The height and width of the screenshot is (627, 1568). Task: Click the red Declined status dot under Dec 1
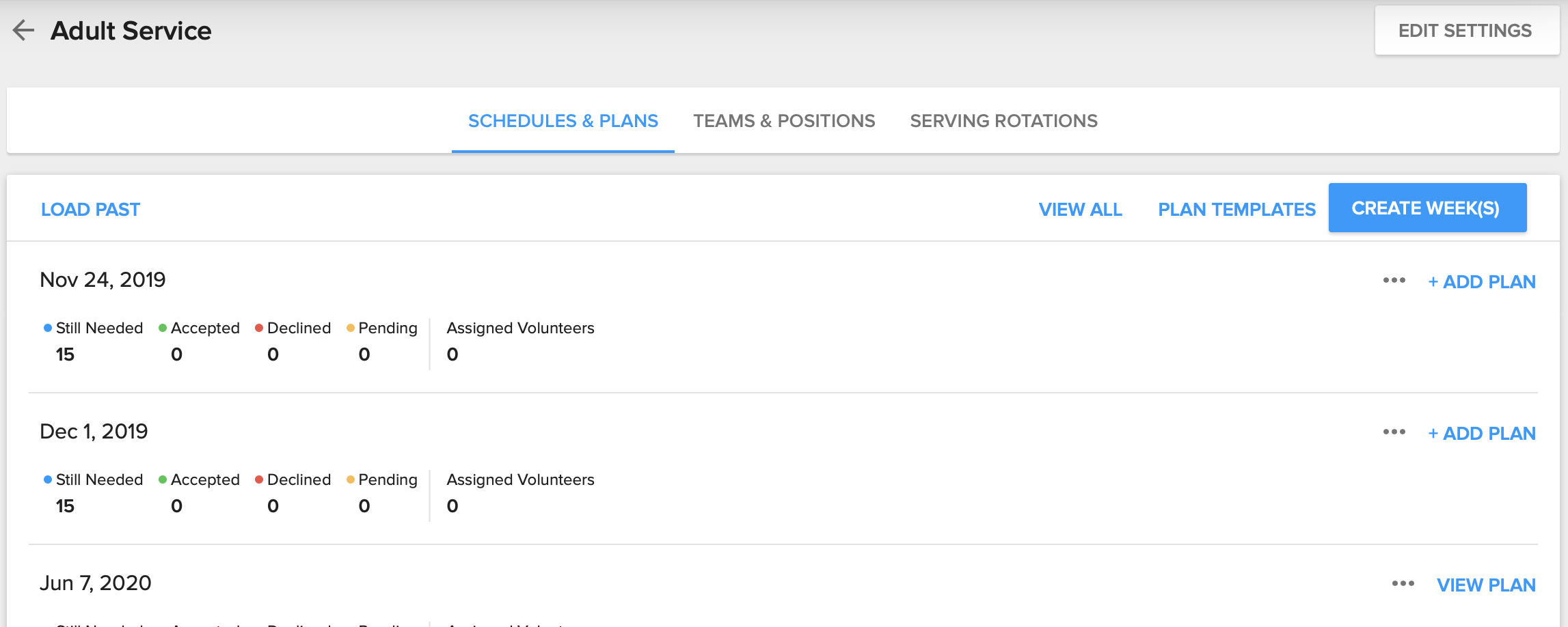coord(259,479)
